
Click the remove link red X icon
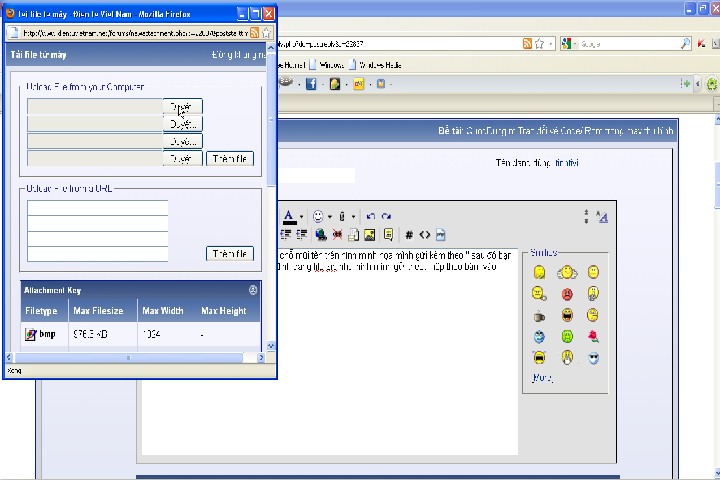338,235
